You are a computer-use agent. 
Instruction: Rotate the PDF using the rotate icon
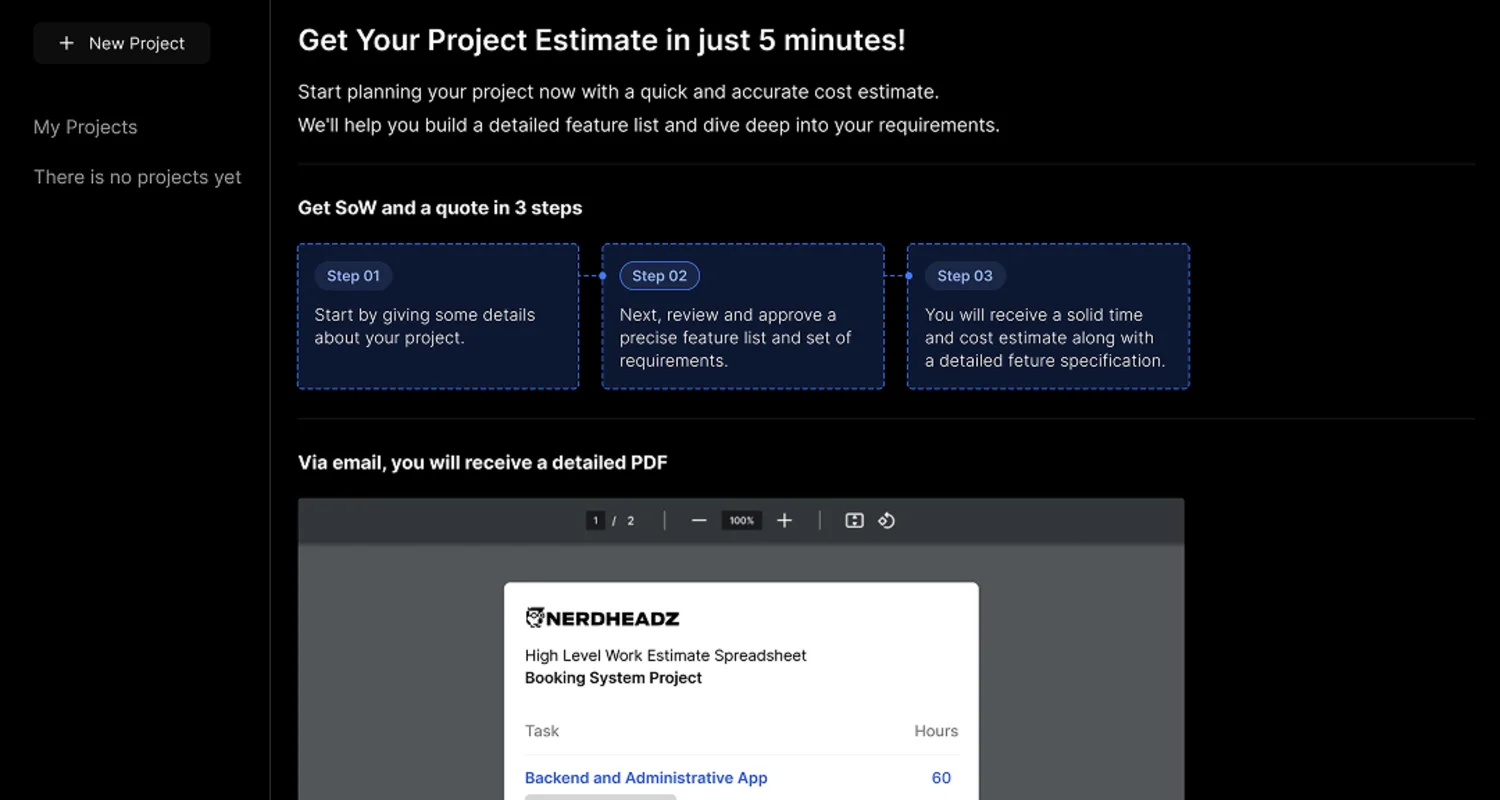tap(886, 520)
